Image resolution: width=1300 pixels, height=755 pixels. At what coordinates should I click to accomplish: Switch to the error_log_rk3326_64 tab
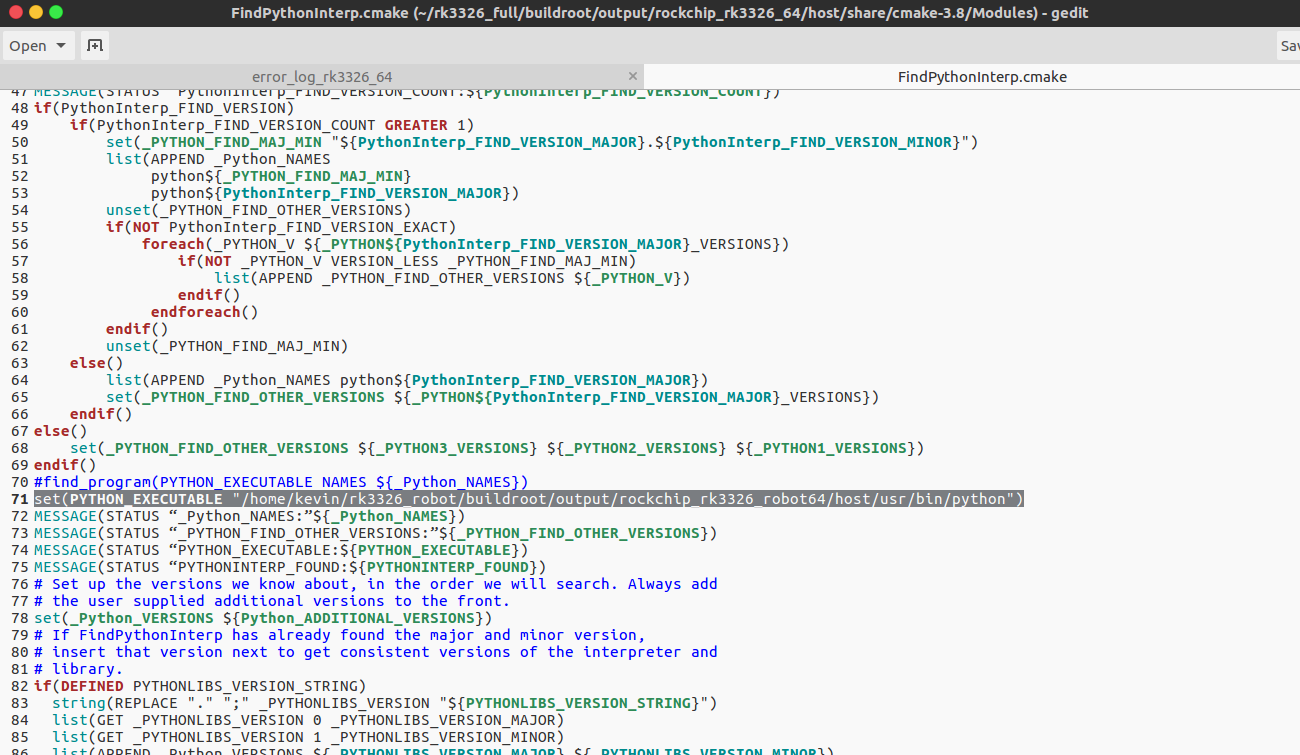tap(322, 77)
